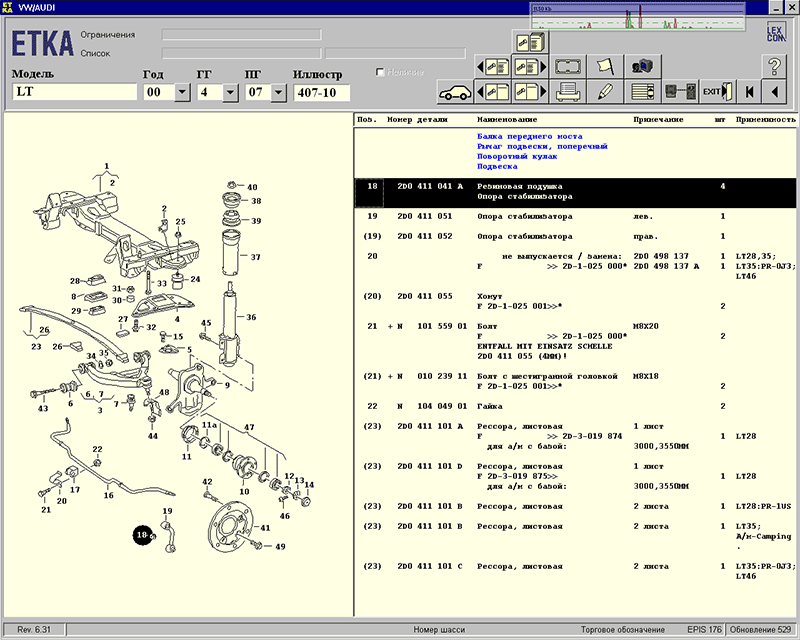
Task: Click the Ограничения input field
Action: pos(241,35)
